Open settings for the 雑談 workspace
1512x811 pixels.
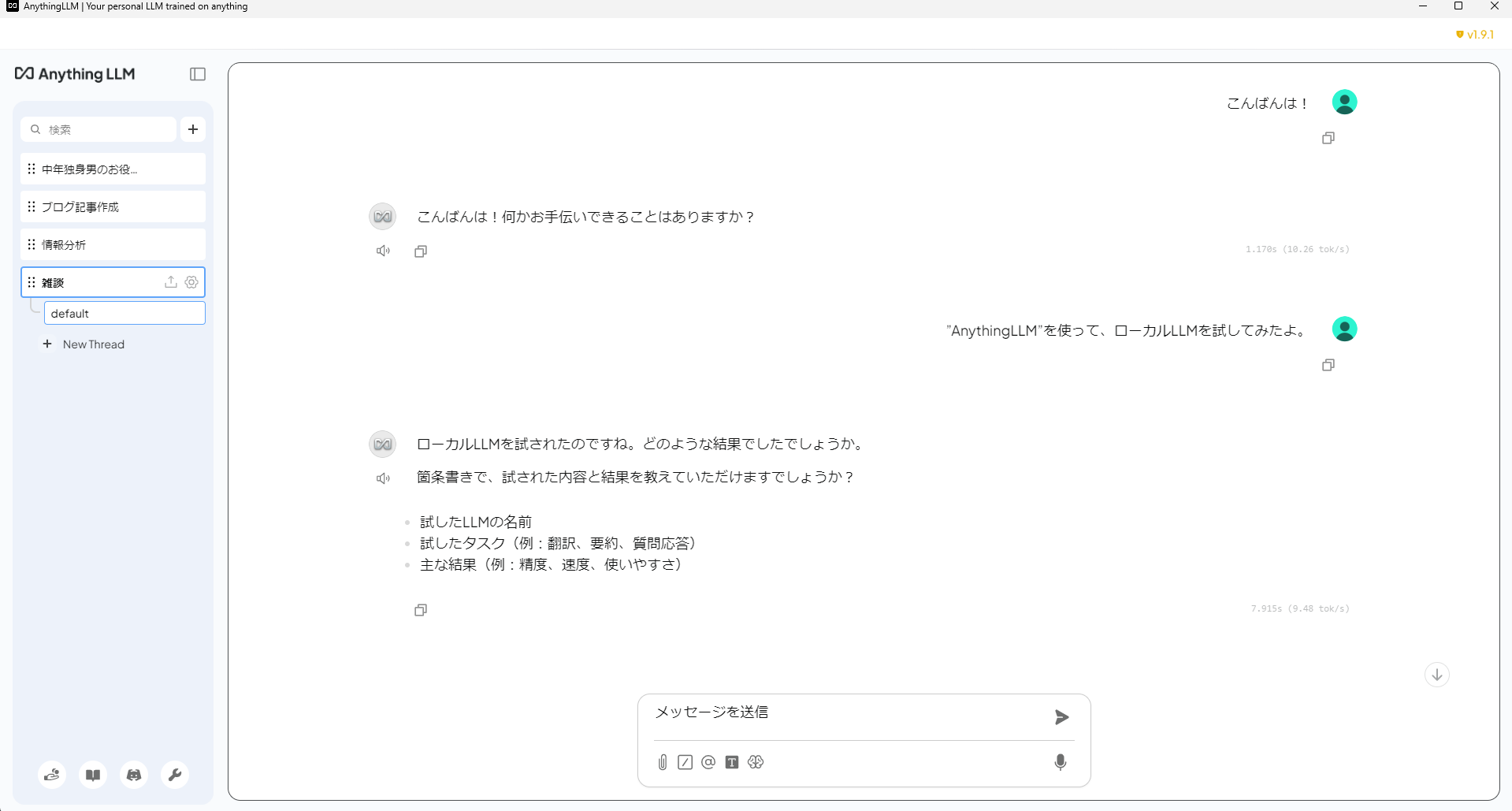tap(191, 281)
